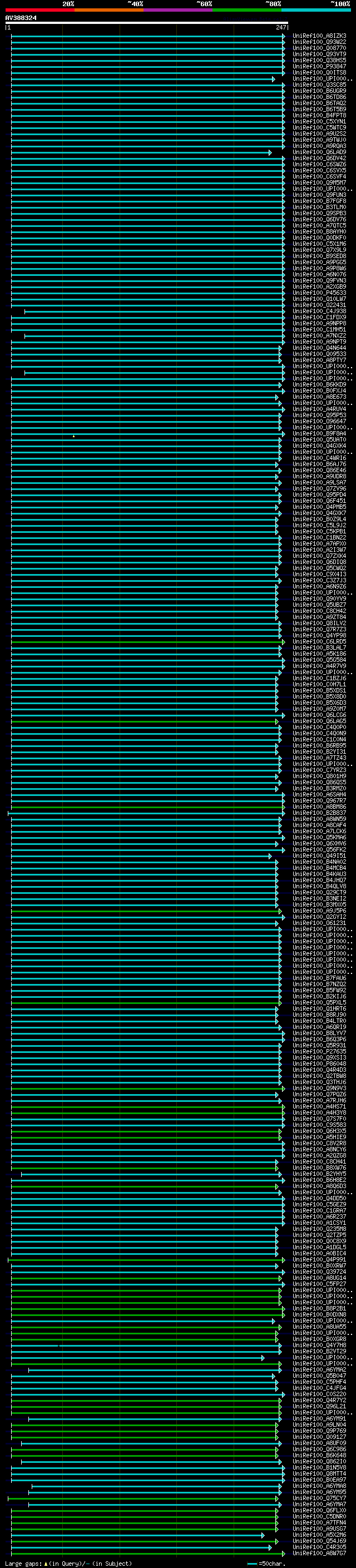Click the query name AV388324

point(21,18)
